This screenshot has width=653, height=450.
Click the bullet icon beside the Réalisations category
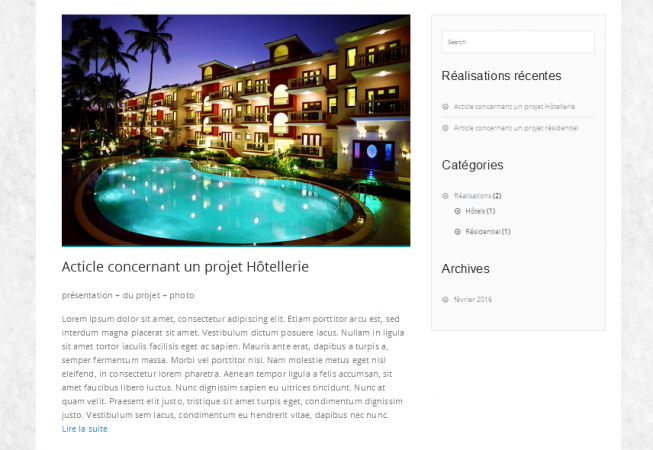pyautogui.click(x=445, y=196)
